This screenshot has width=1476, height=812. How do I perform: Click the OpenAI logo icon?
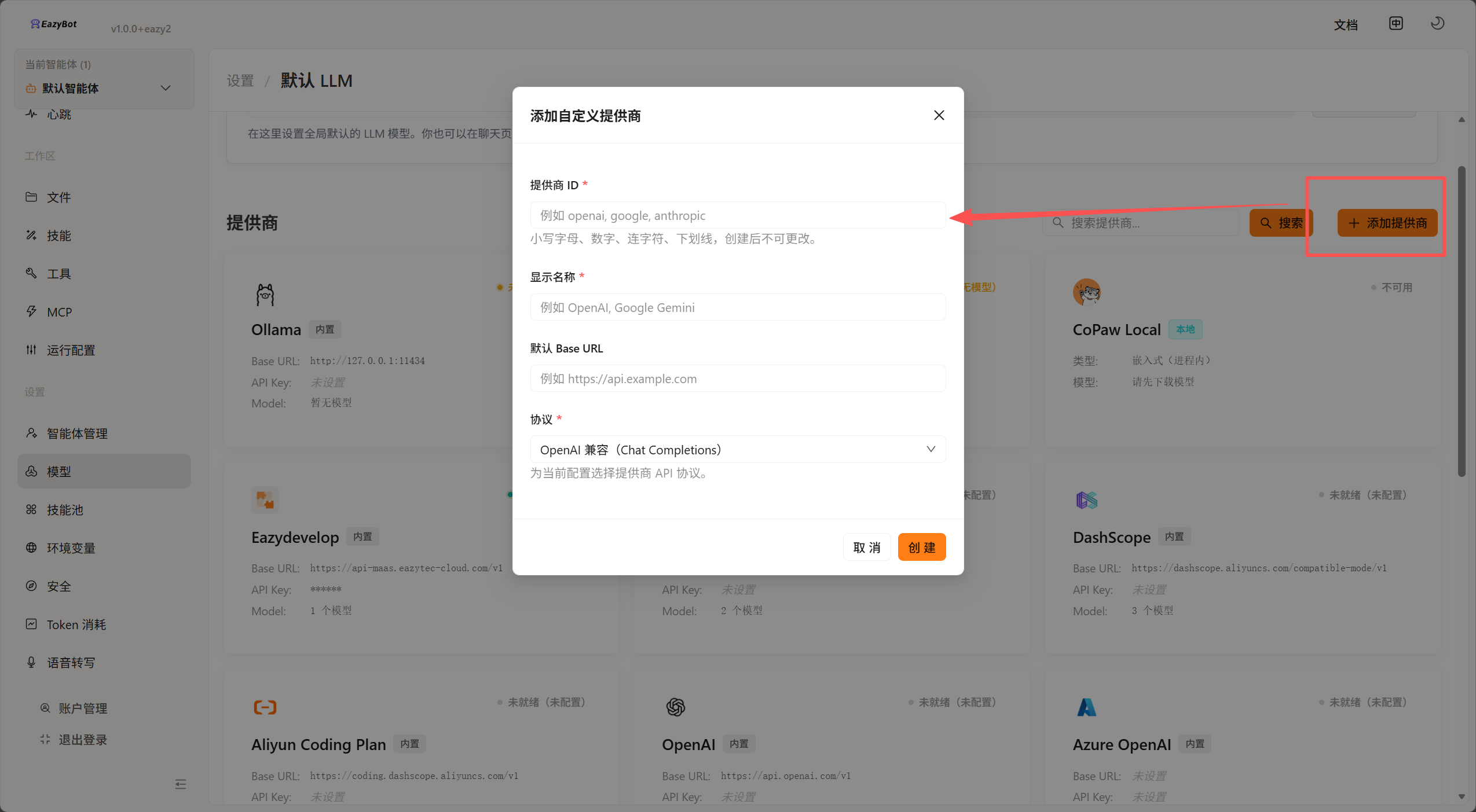pos(676,707)
